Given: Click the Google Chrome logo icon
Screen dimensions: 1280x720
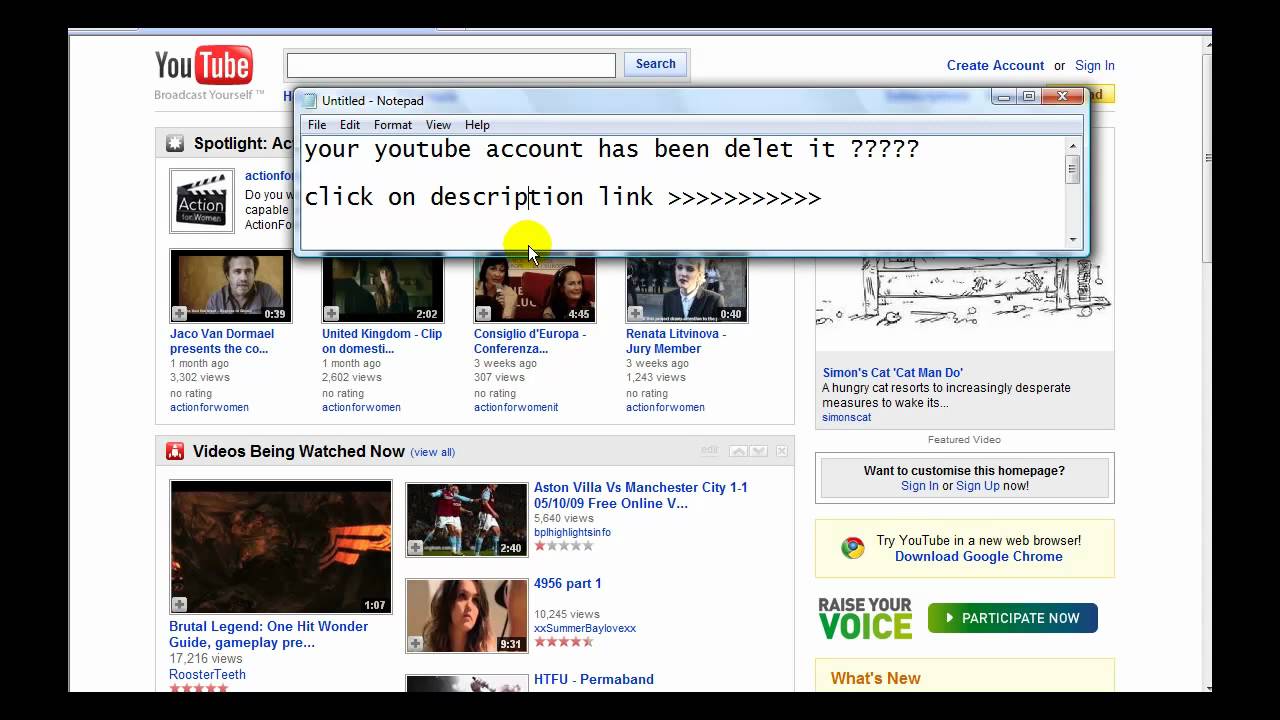Looking at the screenshot, I should coord(852,548).
